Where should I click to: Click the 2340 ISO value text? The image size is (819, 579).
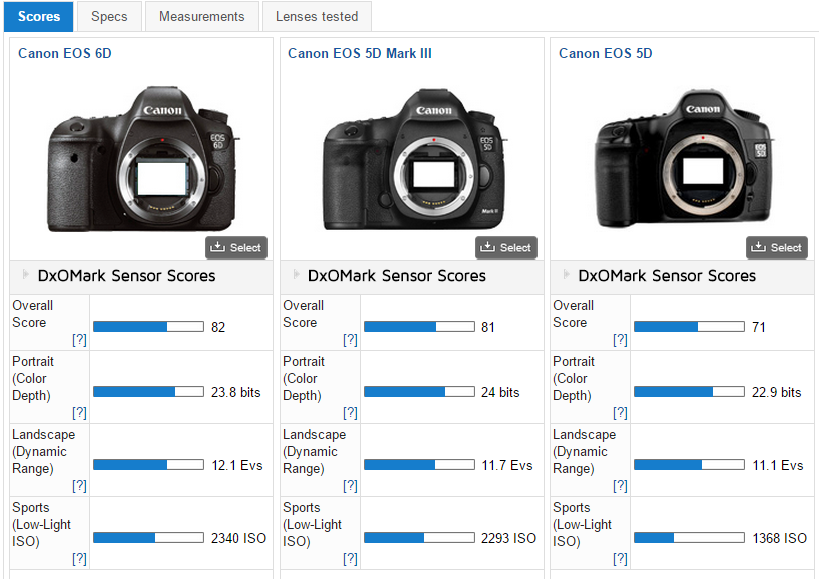238,538
